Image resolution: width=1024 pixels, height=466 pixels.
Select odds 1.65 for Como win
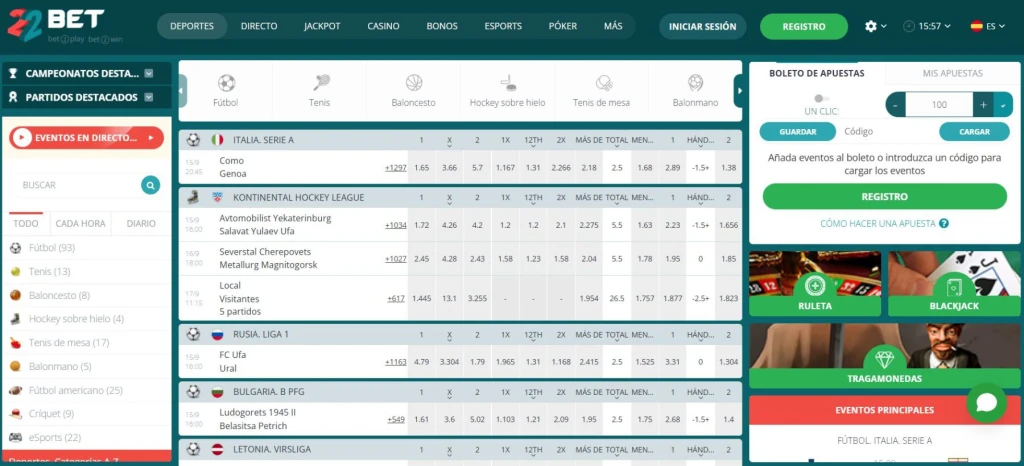click(x=422, y=168)
